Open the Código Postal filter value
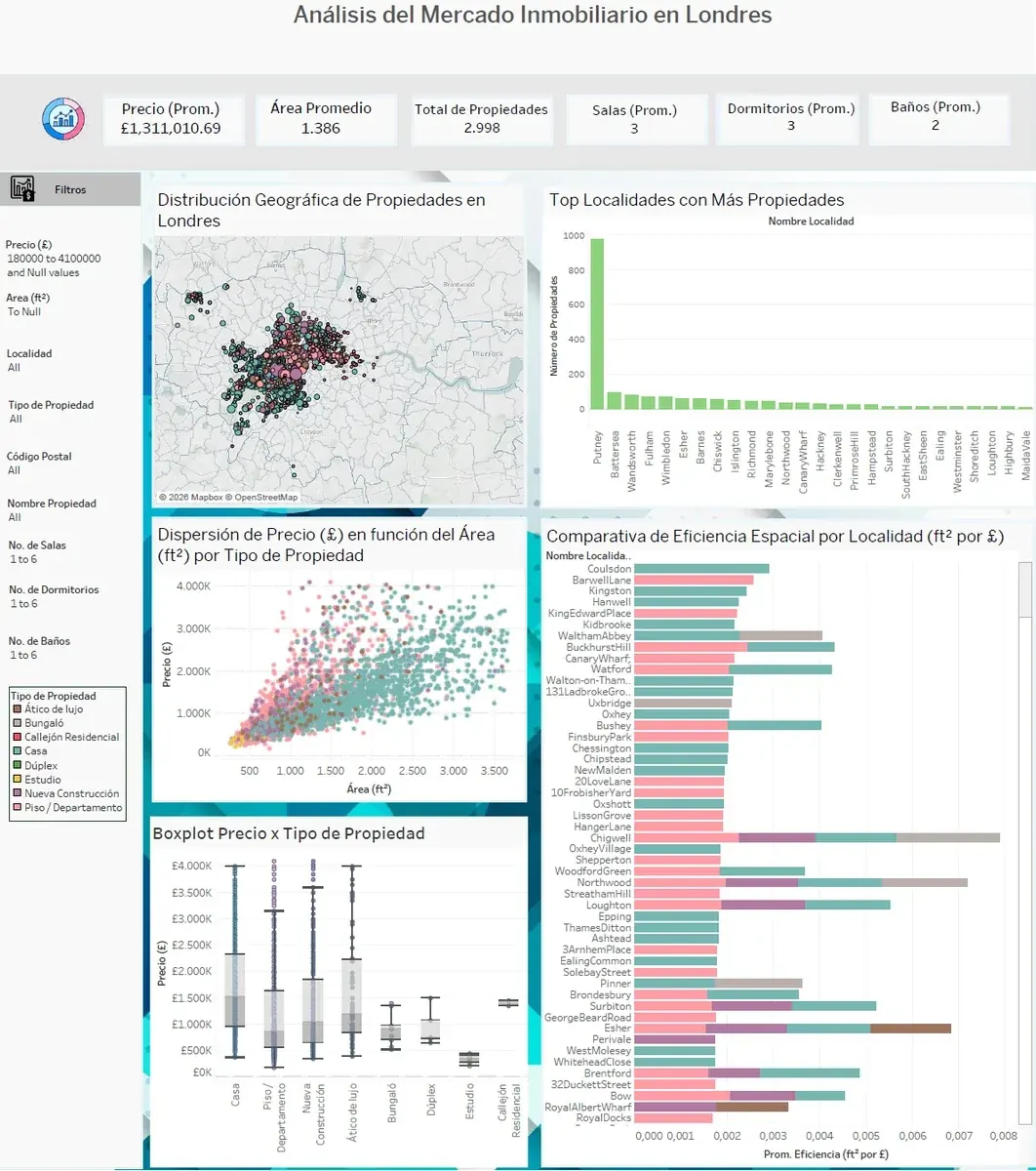 click(14, 470)
